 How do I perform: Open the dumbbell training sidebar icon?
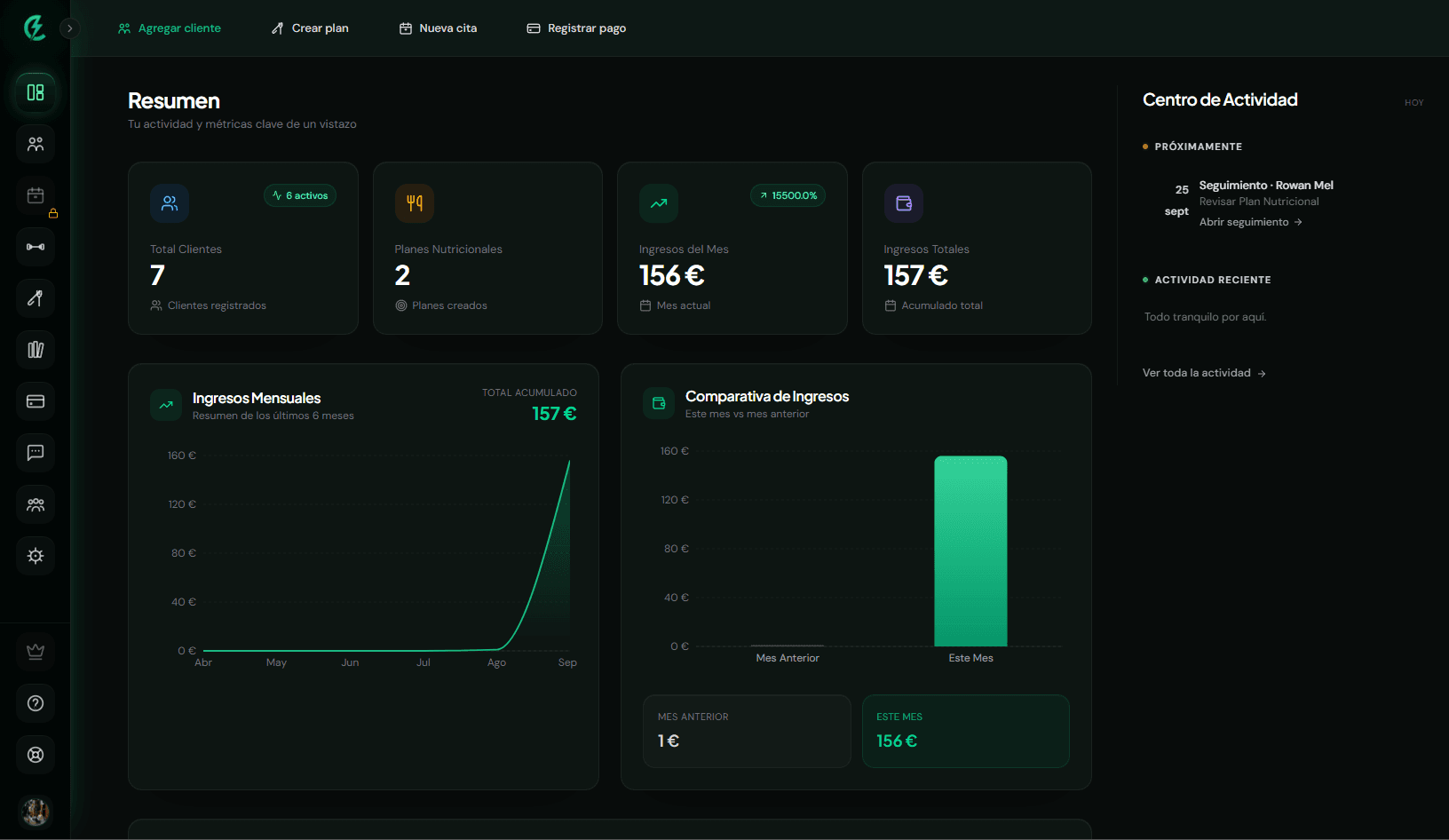pyautogui.click(x=36, y=247)
